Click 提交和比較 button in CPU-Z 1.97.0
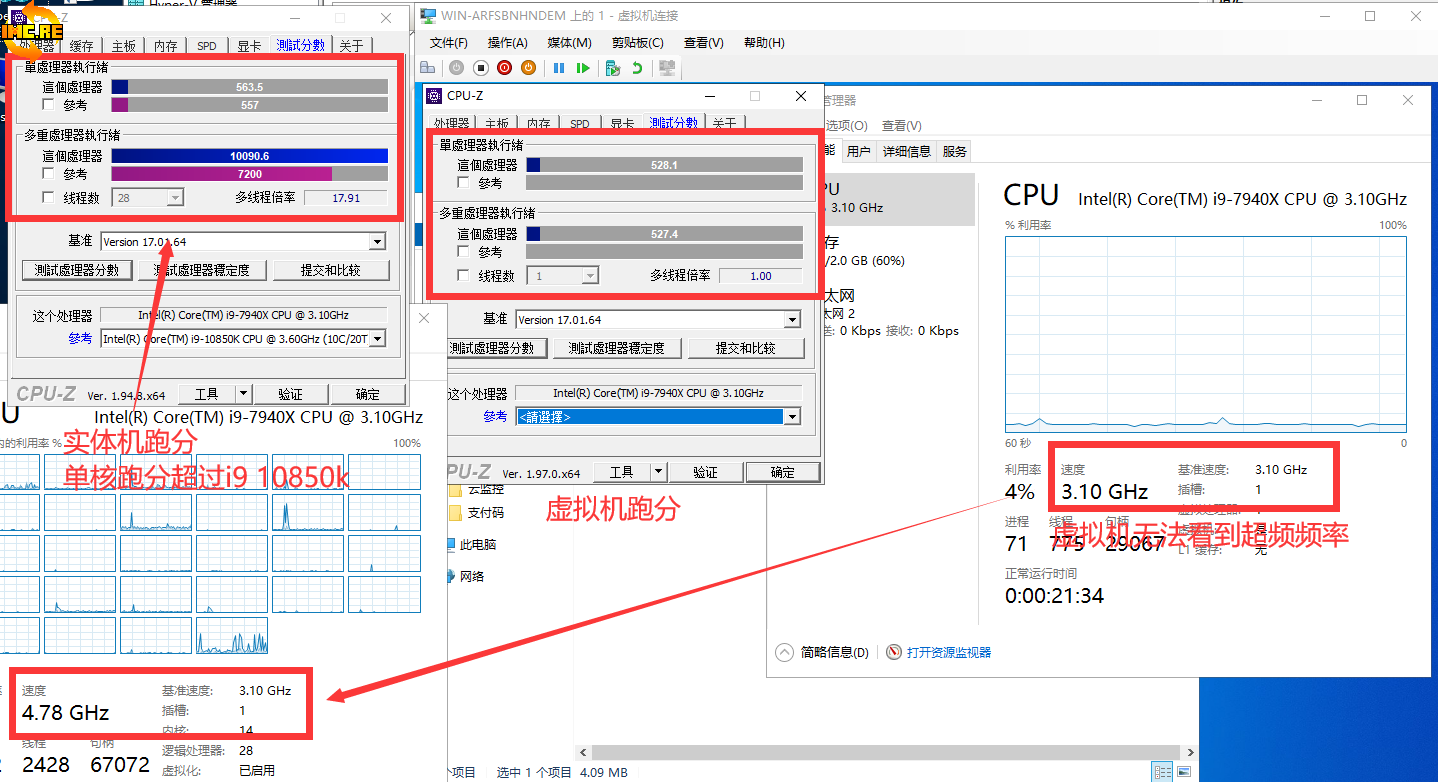The image size is (1438, 782). point(746,348)
